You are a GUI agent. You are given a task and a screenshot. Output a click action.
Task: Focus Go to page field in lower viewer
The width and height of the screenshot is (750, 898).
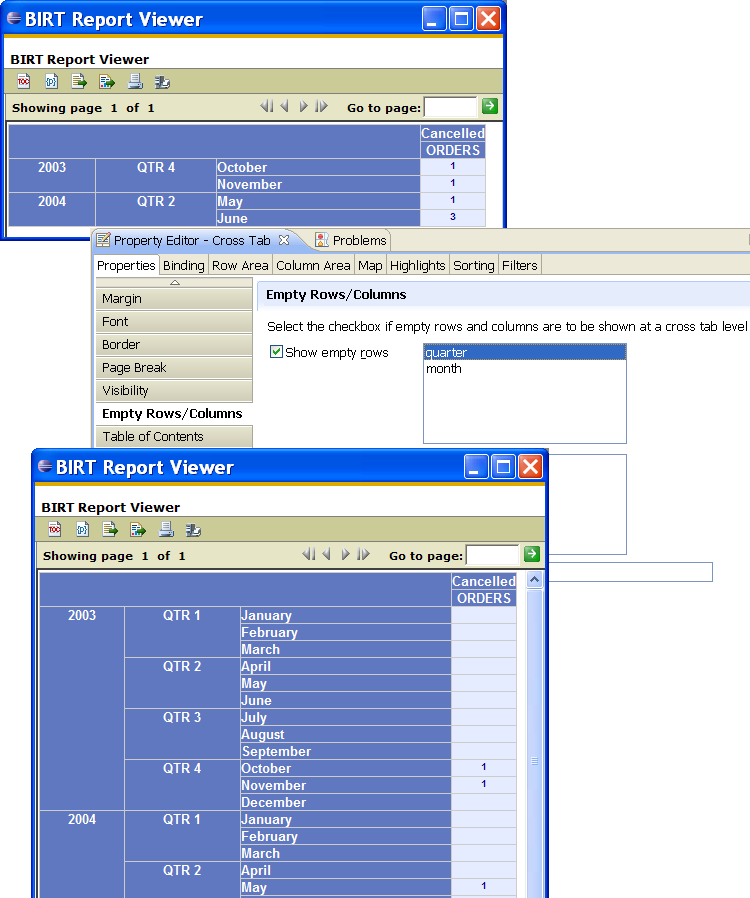492,555
